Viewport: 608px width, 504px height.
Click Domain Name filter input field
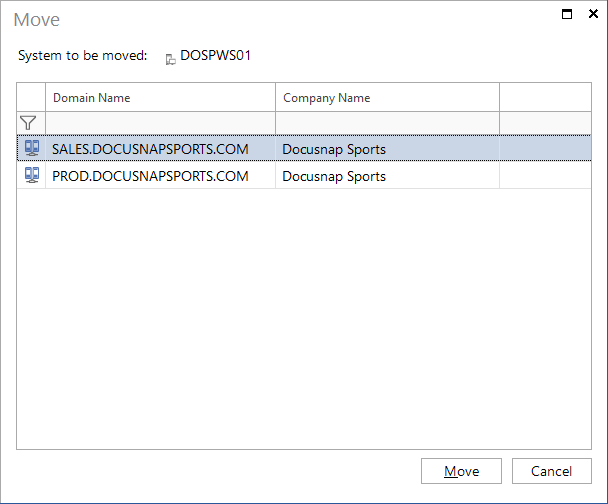click(161, 123)
